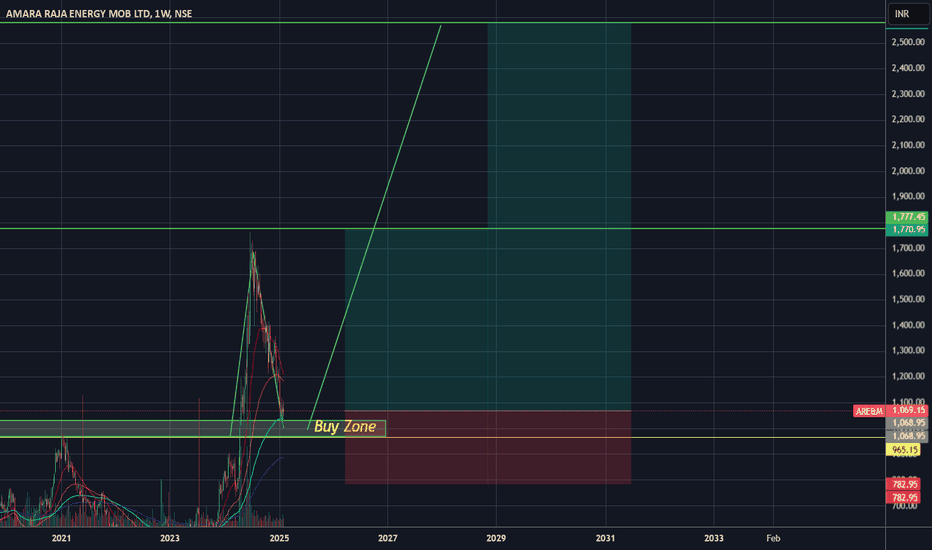
Task: Click the 1,200.00 price axis label
Action: (x=908, y=376)
